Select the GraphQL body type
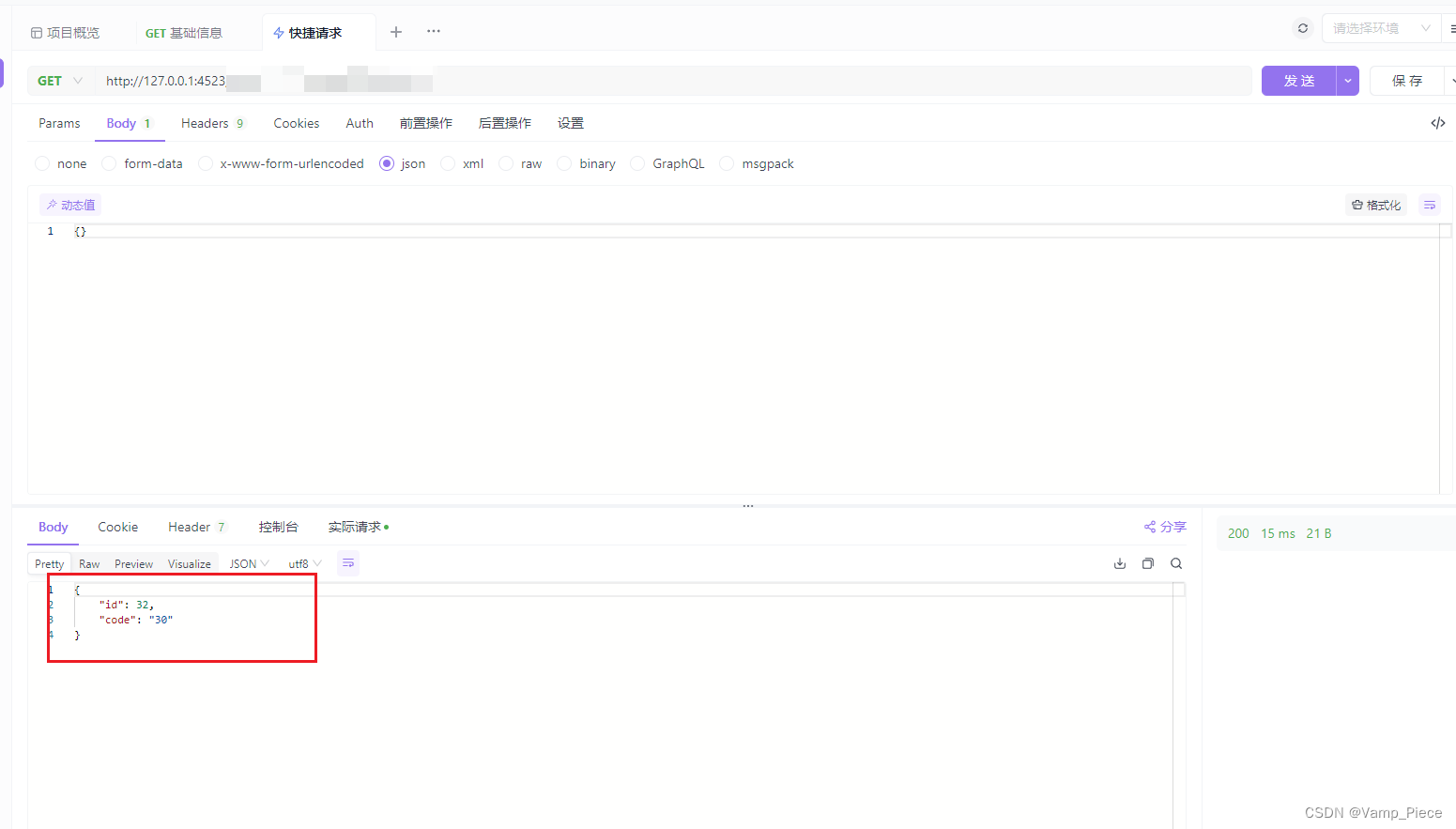1456x829 pixels. point(667,163)
